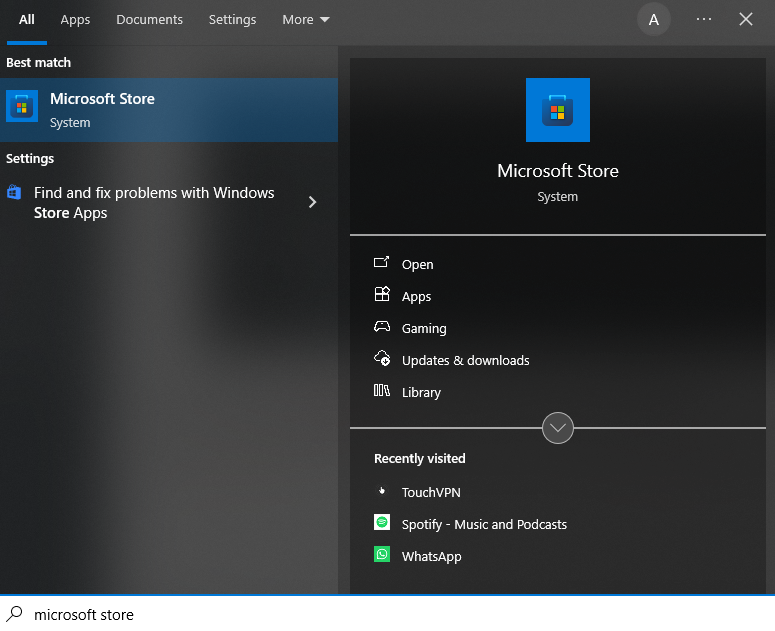Open Microsoft Store via the Open action
775x631 pixels.
tap(417, 265)
